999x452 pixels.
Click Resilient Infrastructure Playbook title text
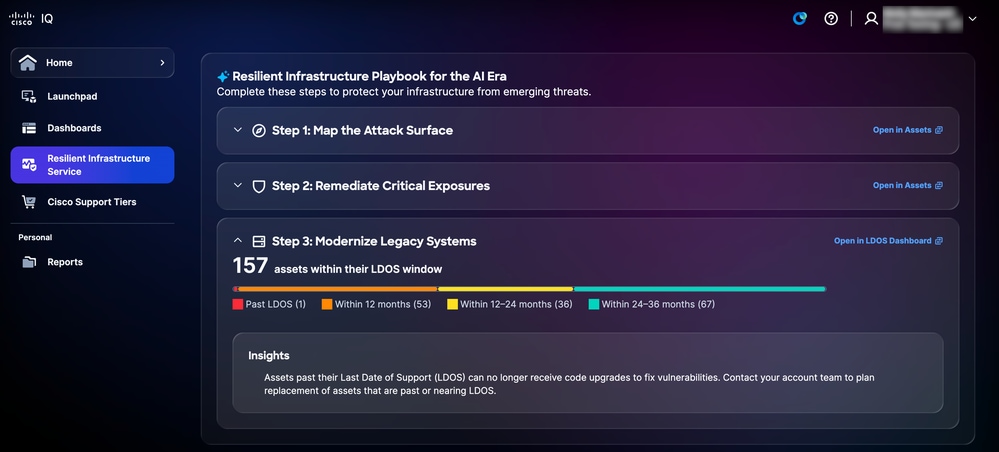pyautogui.click(x=370, y=77)
